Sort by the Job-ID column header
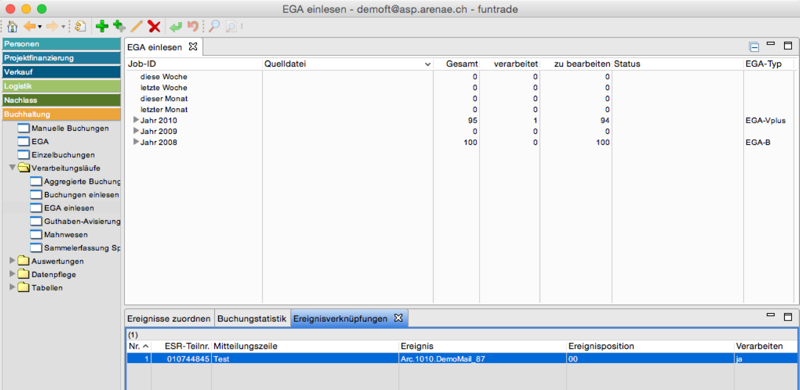 click(x=194, y=64)
